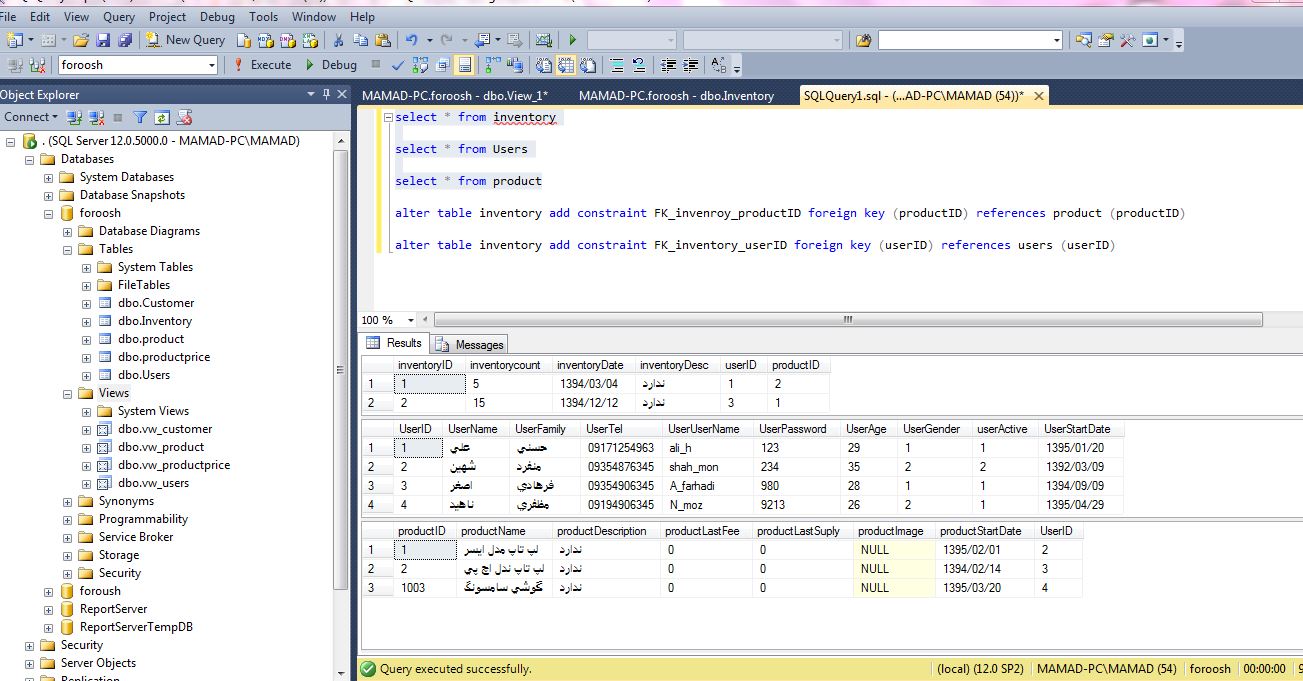The width and height of the screenshot is (1303, 681).
Task: Click the Database Engine Query icon
Action: 243,40
